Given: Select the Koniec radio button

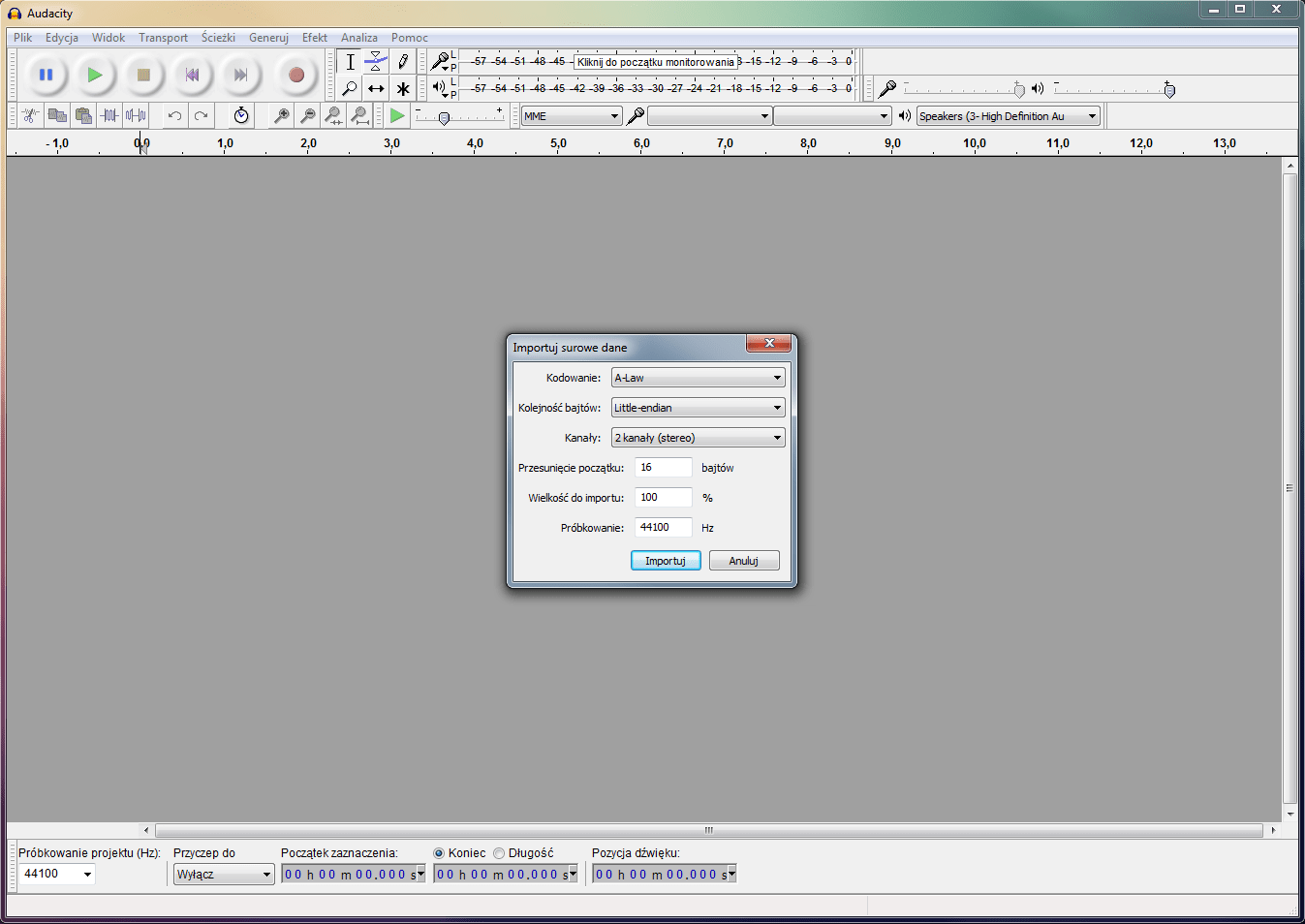Looking at the screenshot, I should 439,853.
